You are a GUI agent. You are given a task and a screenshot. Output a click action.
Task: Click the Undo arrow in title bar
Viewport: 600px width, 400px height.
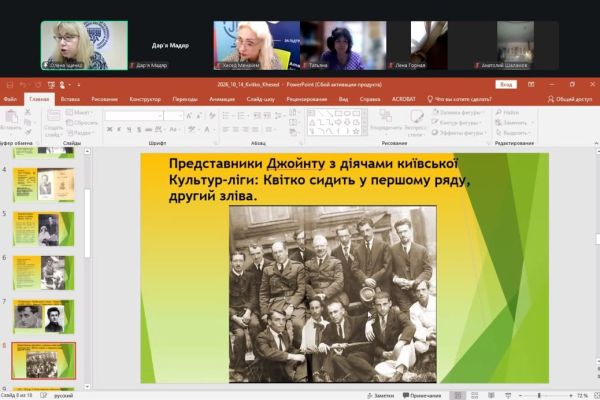pos(23,85)
